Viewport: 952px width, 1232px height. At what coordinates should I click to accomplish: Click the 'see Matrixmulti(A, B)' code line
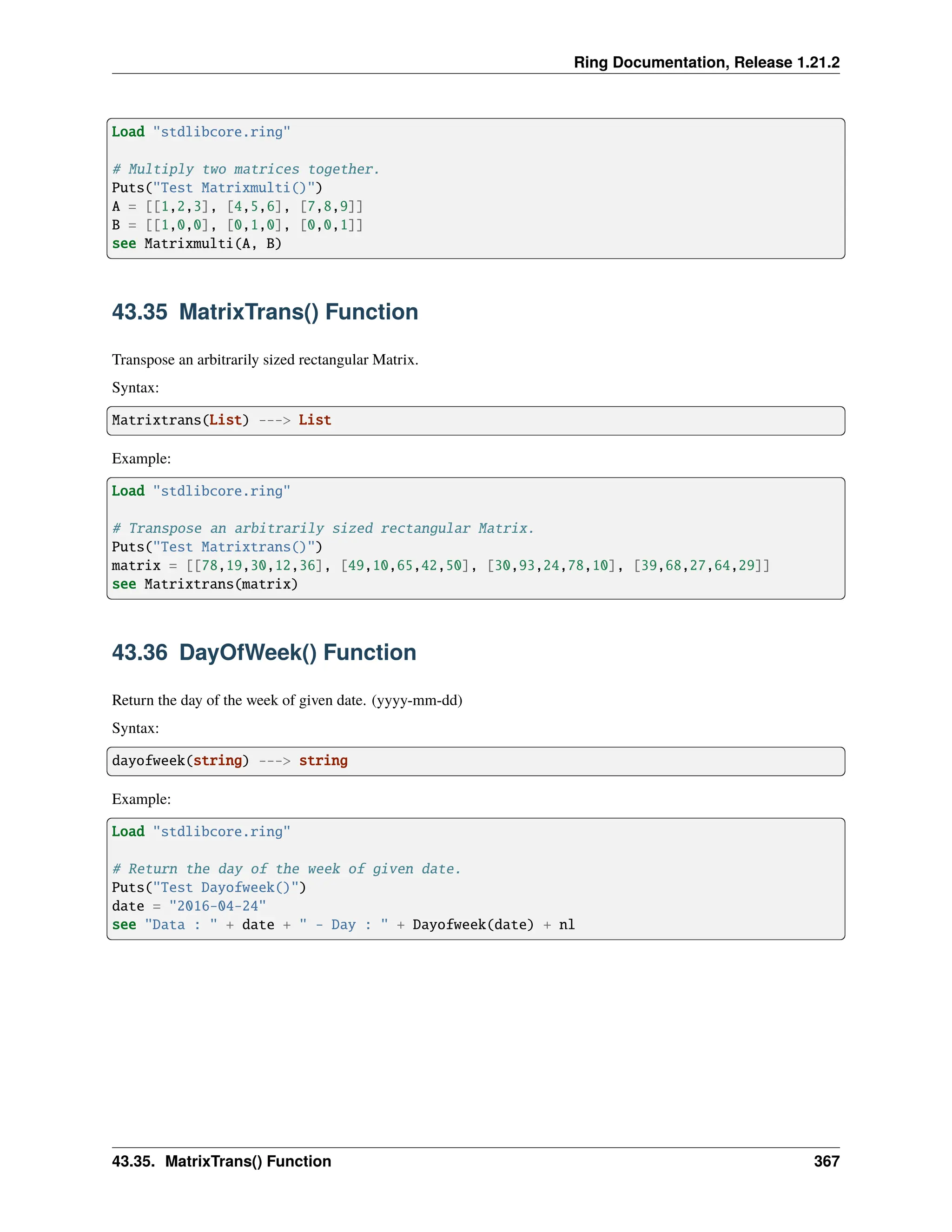coord(196,244)
